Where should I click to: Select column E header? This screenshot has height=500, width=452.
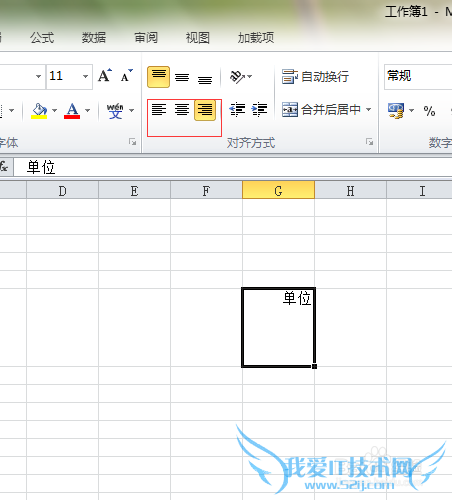134,191
